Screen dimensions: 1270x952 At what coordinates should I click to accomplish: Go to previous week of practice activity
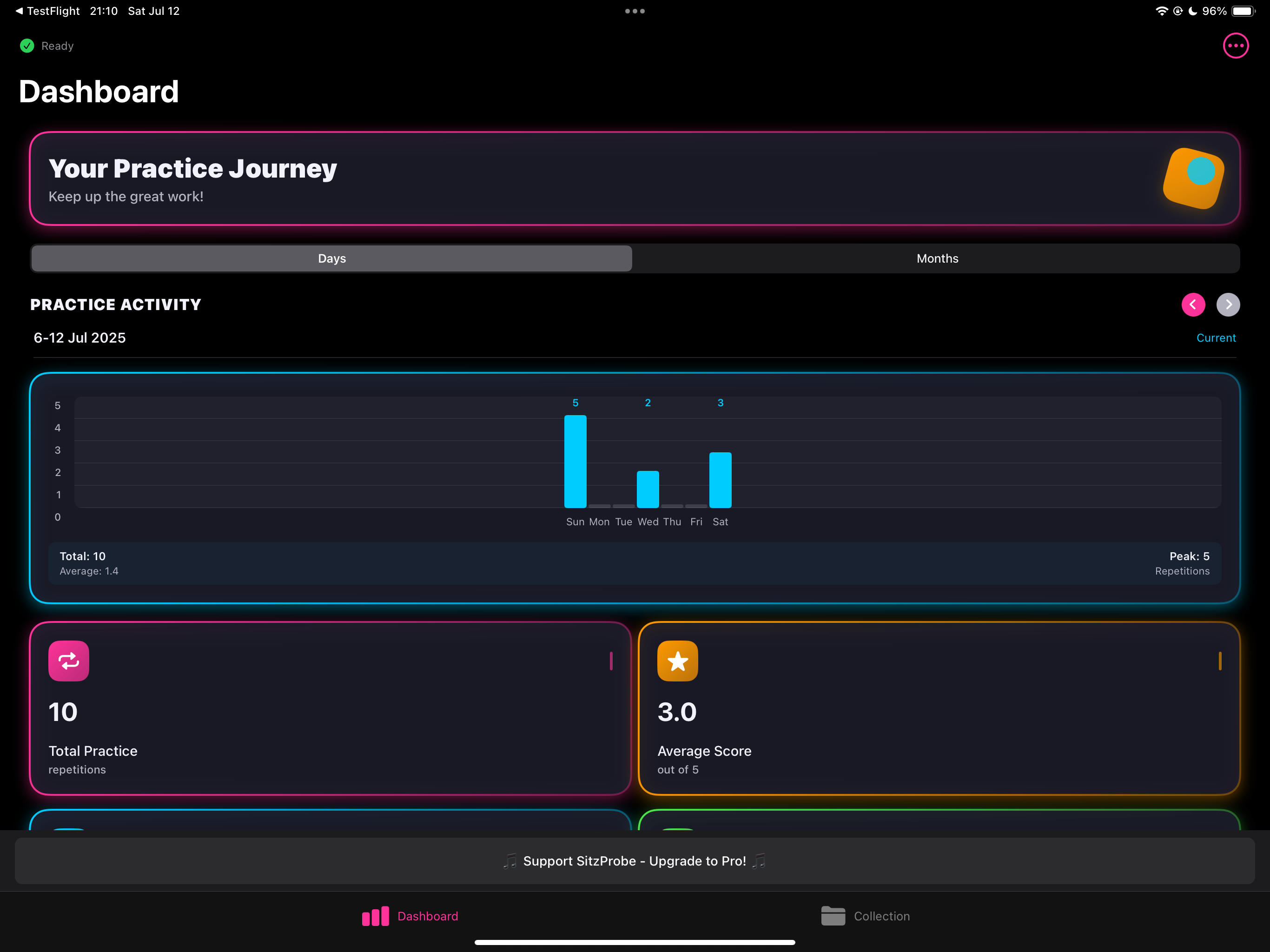click(1193, 304)
